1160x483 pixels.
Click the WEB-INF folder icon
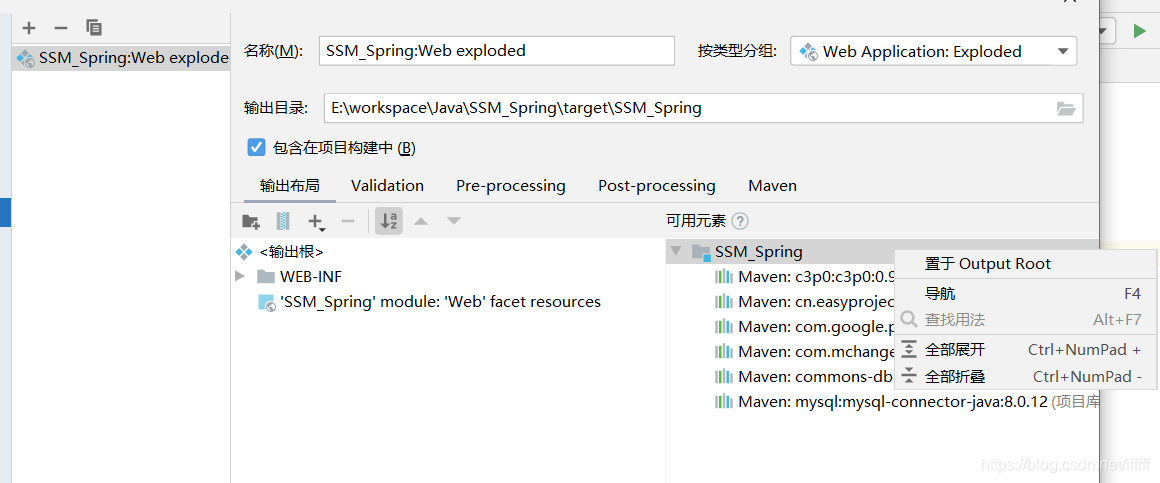click(x=266, y=277)
